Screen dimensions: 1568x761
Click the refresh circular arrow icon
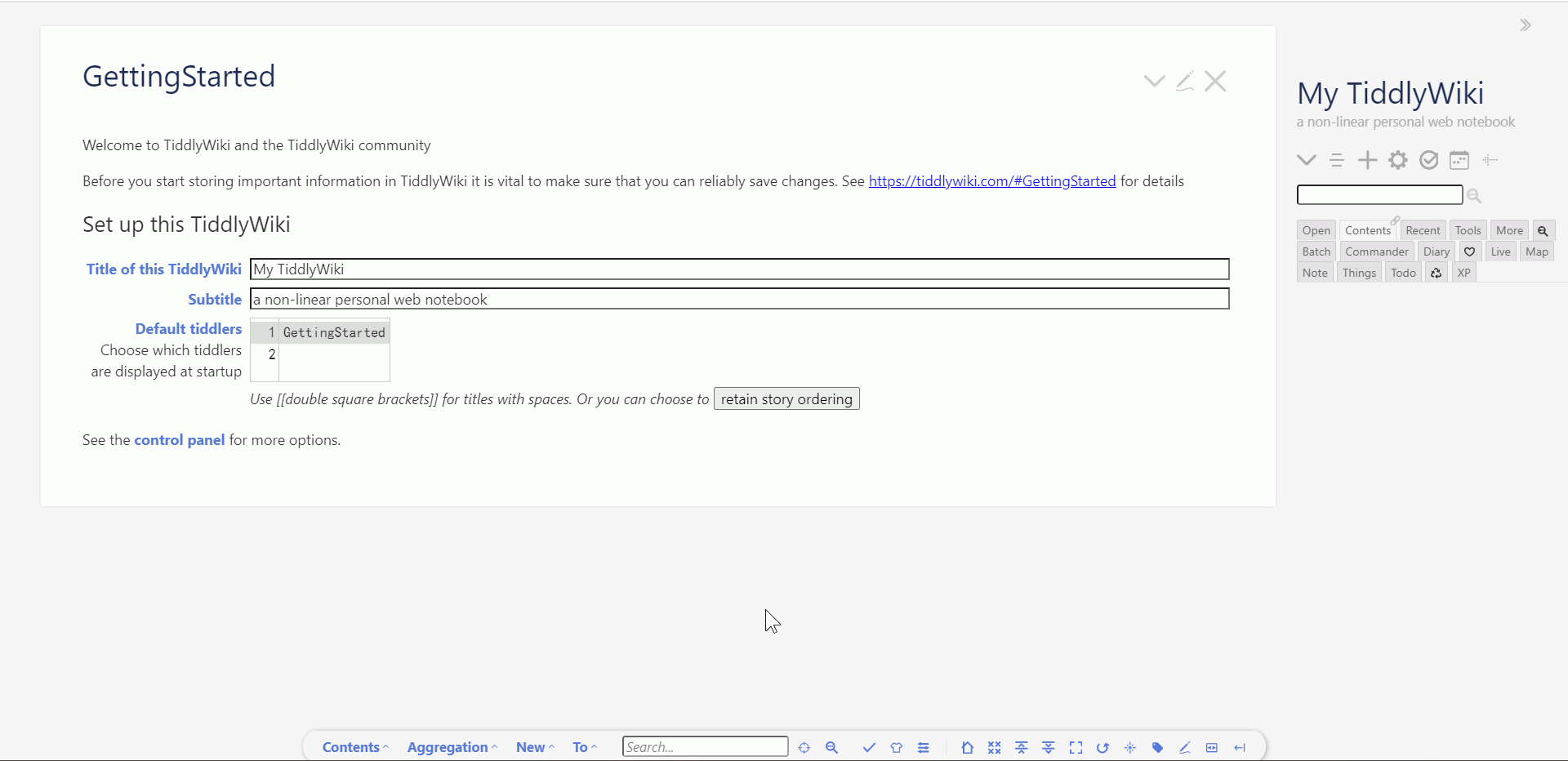pos(1102,747)
